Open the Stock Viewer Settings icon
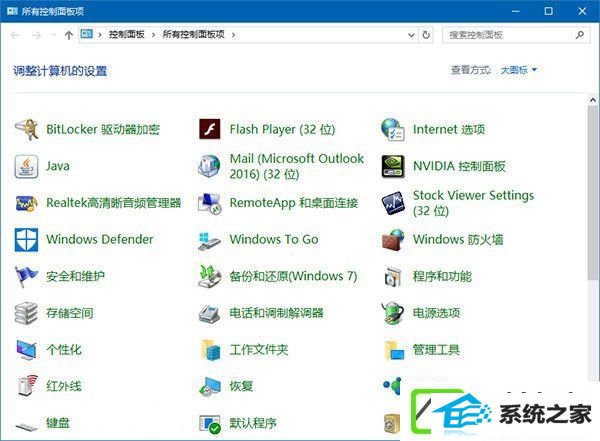The width and height of the screenshot is (600, 441). tap(393, 203)
